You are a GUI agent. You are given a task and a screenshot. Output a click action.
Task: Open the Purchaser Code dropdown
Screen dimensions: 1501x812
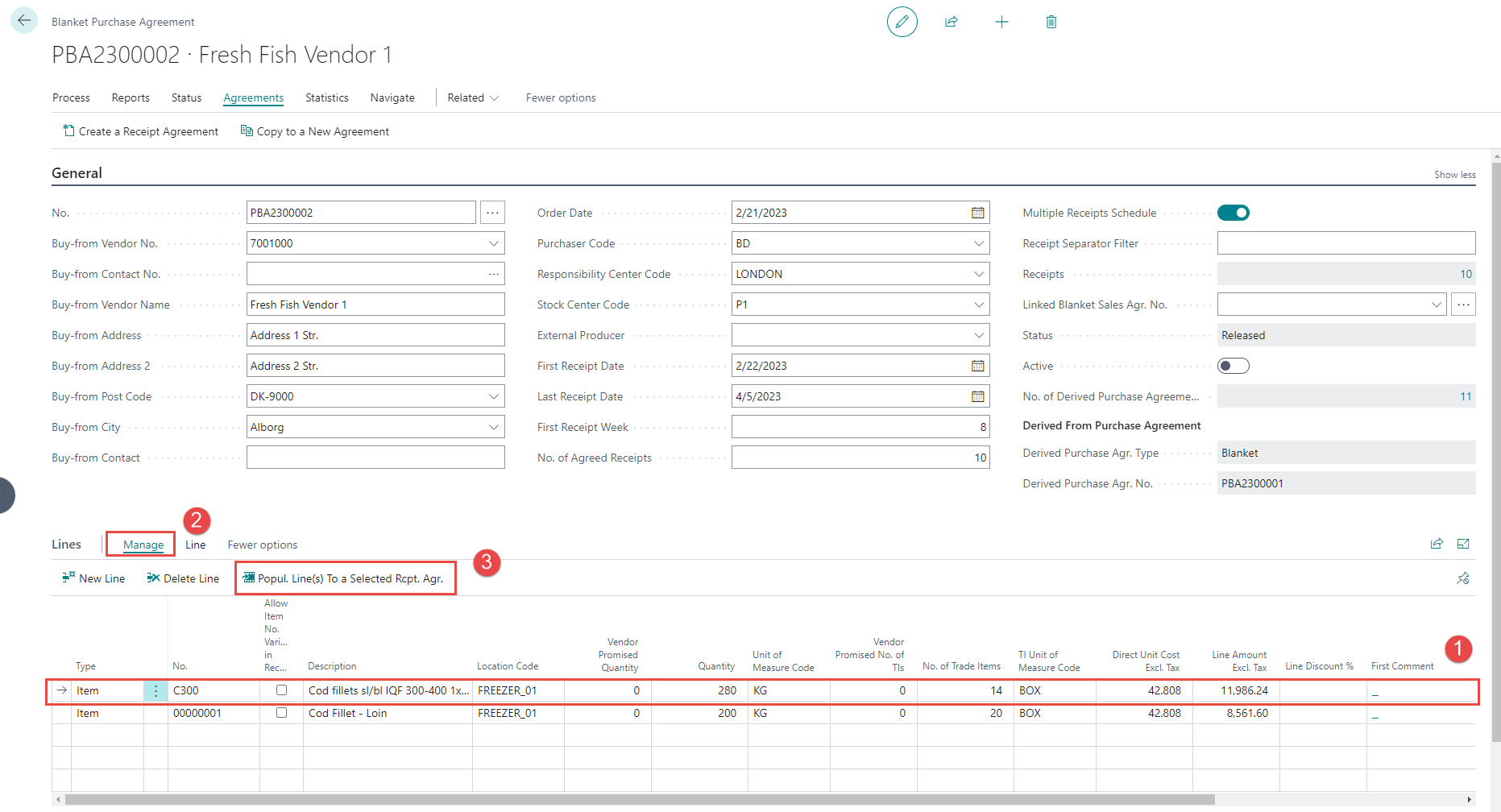pyautogui.click(x=978, y=243)
